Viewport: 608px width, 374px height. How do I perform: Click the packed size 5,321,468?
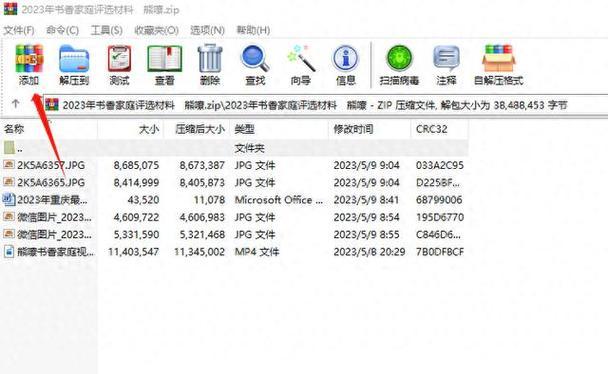[202, 234]
